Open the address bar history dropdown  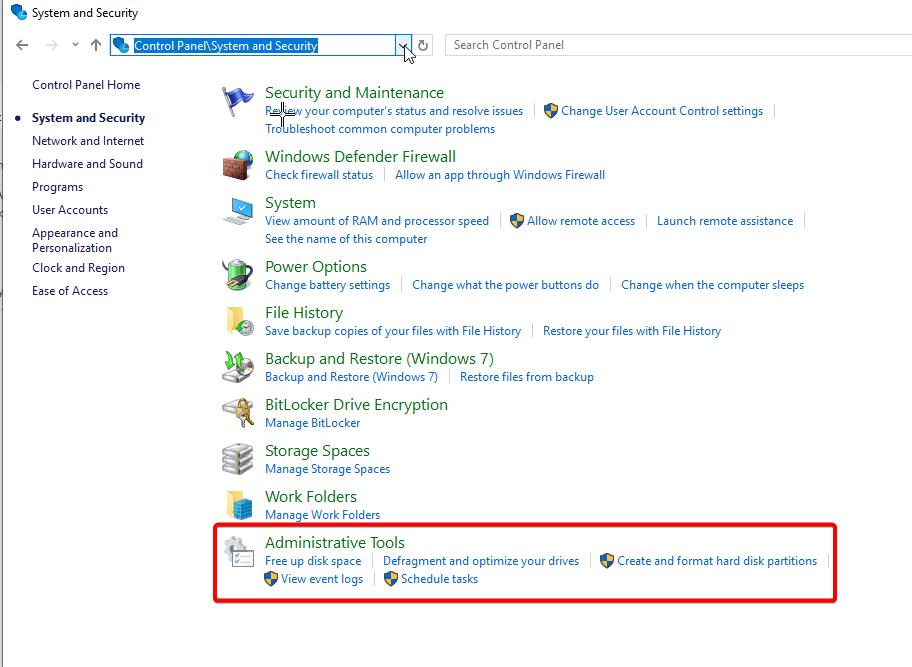[403, 45]
